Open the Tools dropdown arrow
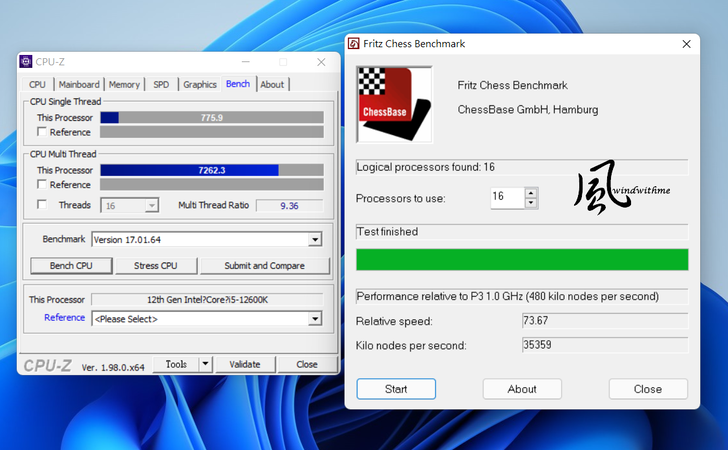The height and width of the screenshot is (450, 728). 205,365
